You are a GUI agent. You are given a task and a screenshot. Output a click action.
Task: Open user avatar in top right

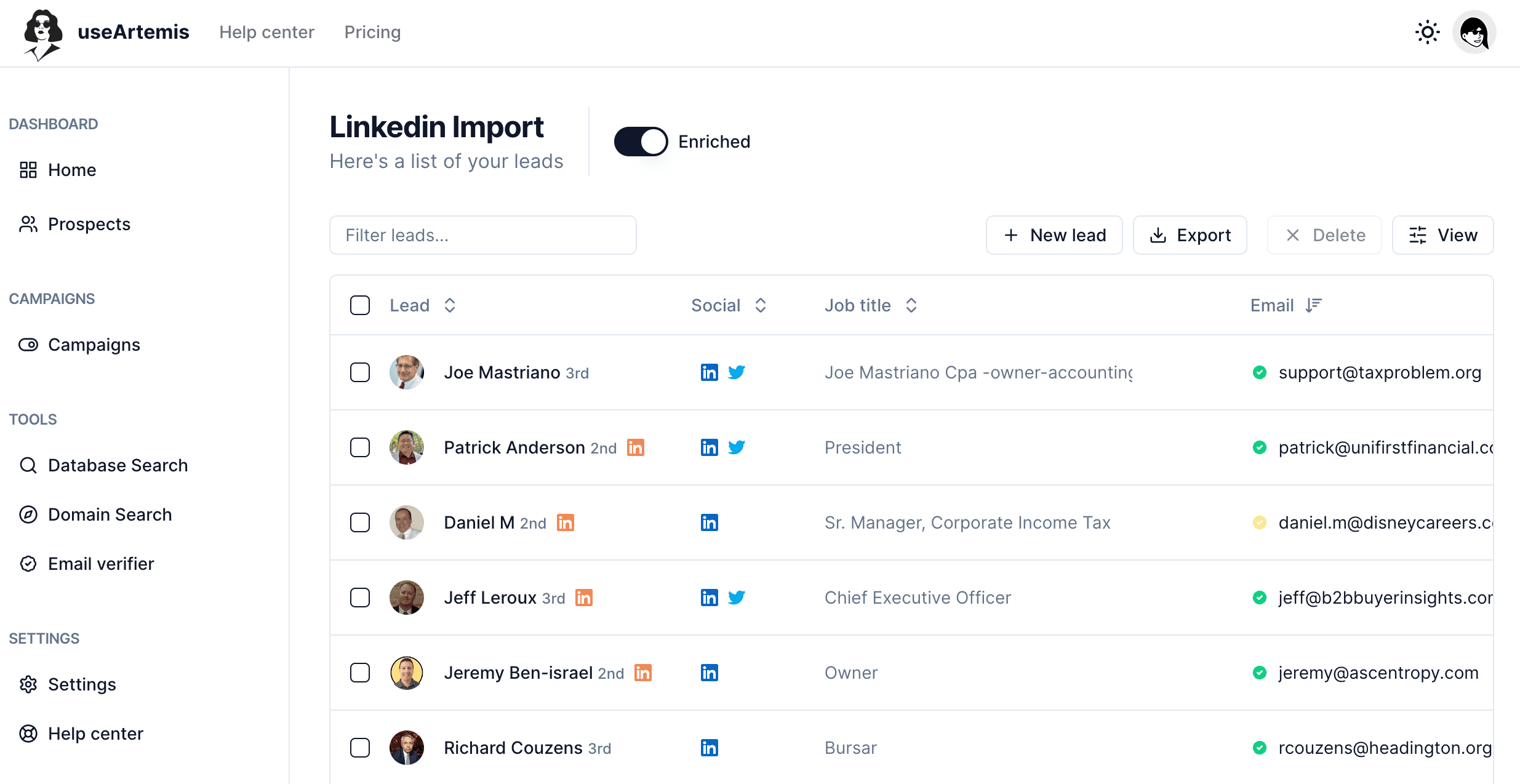1474,32
